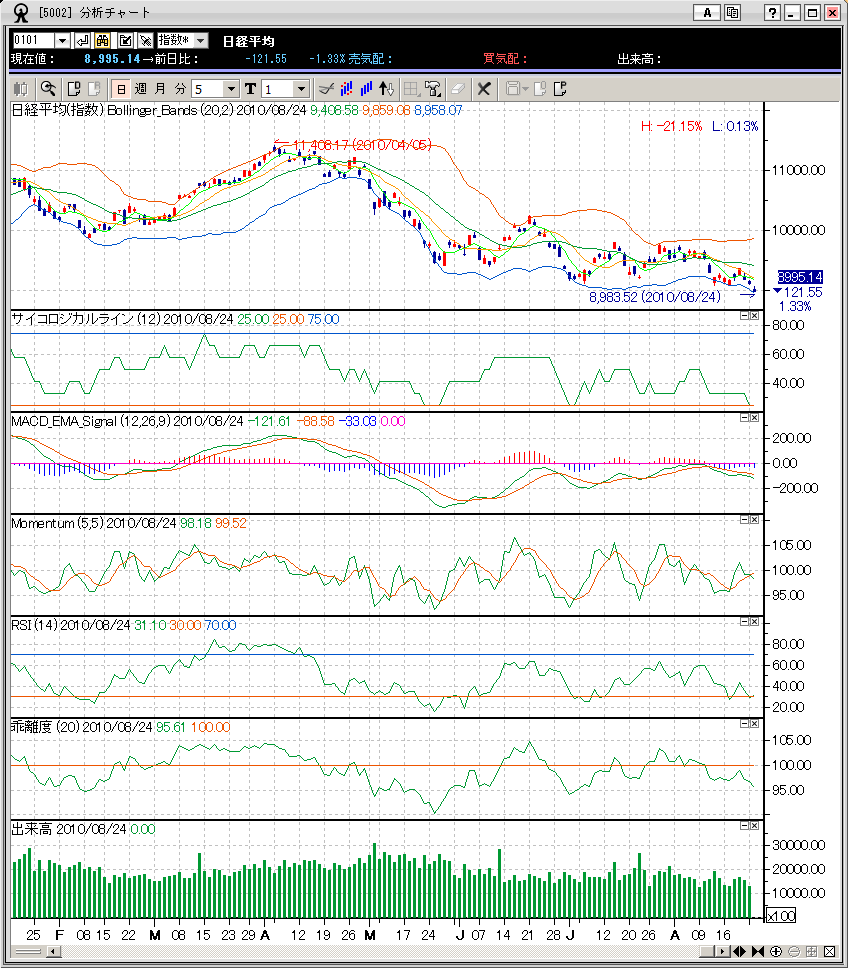This screenshot has height=968, width=848.
Task: Switch to weekly (週) chart period
Action: click(140, 89)
